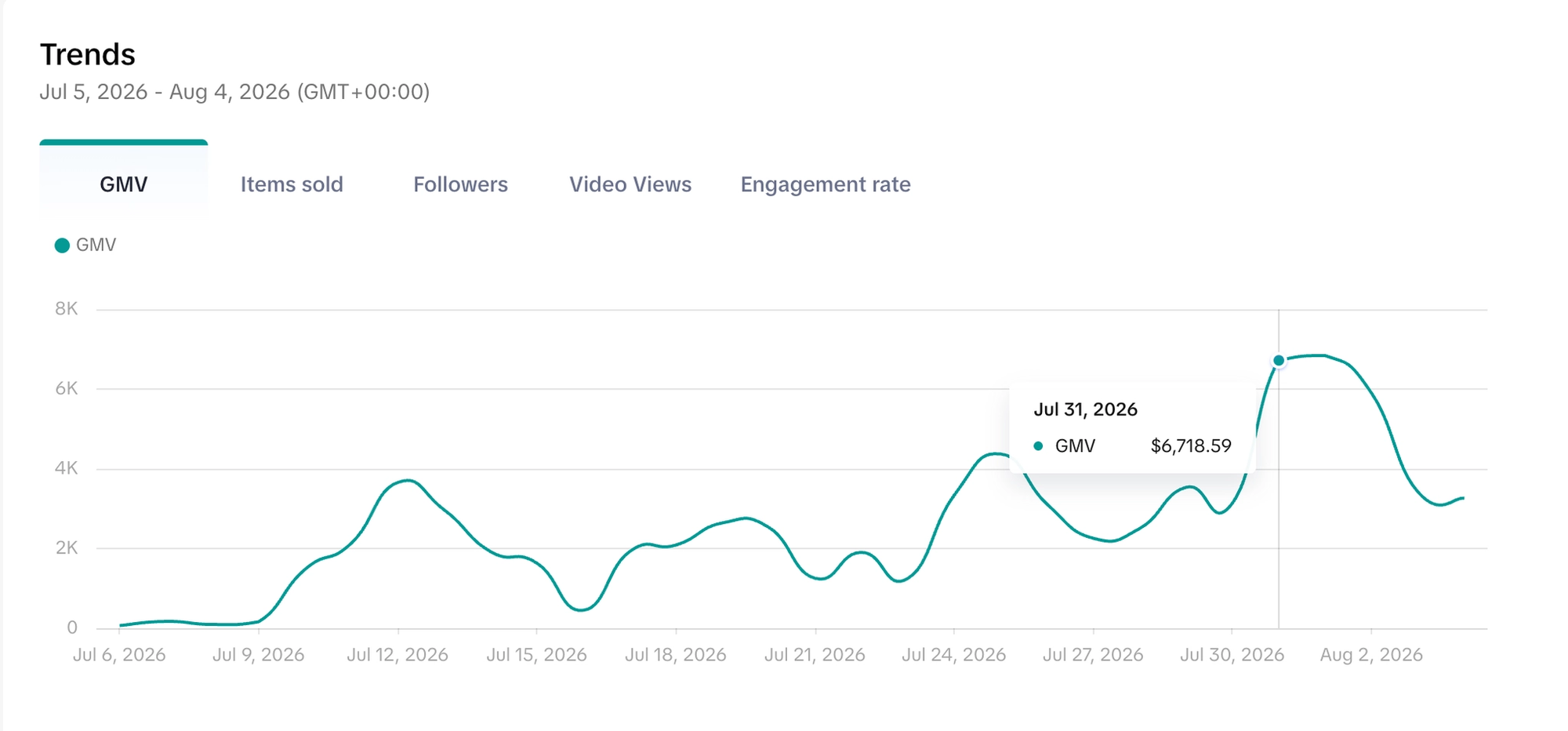This screenshot has height=731, width=1568.
Task: Click the Jul 18, 2026 axis label
Action: (x=676, y=655)
